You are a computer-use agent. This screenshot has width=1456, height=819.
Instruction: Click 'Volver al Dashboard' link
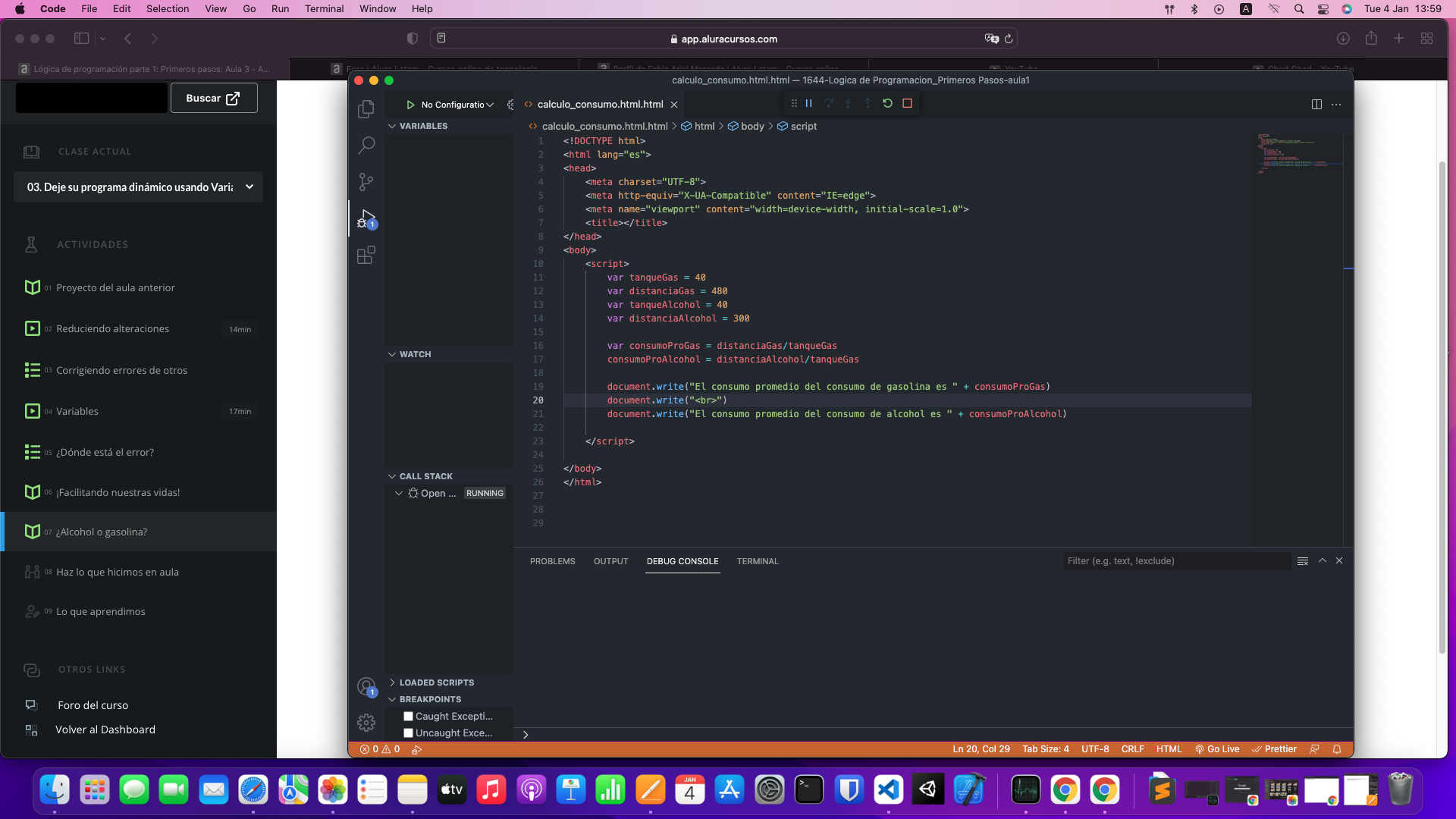coord(105,730)
